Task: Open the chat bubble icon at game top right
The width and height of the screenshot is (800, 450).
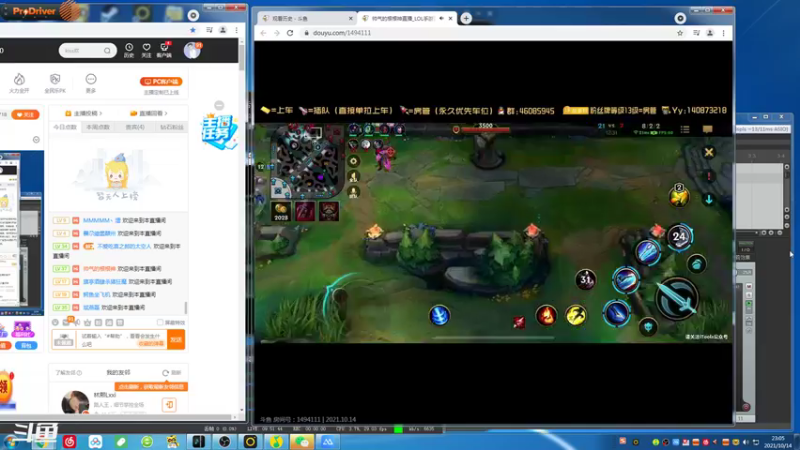Action: [x=707, y=129]
